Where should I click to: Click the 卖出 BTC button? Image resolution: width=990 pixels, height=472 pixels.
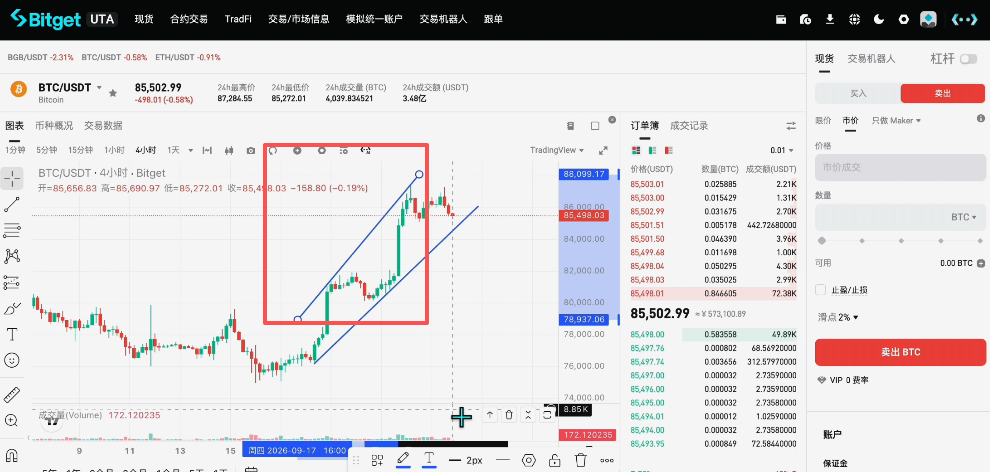[900, 352]
